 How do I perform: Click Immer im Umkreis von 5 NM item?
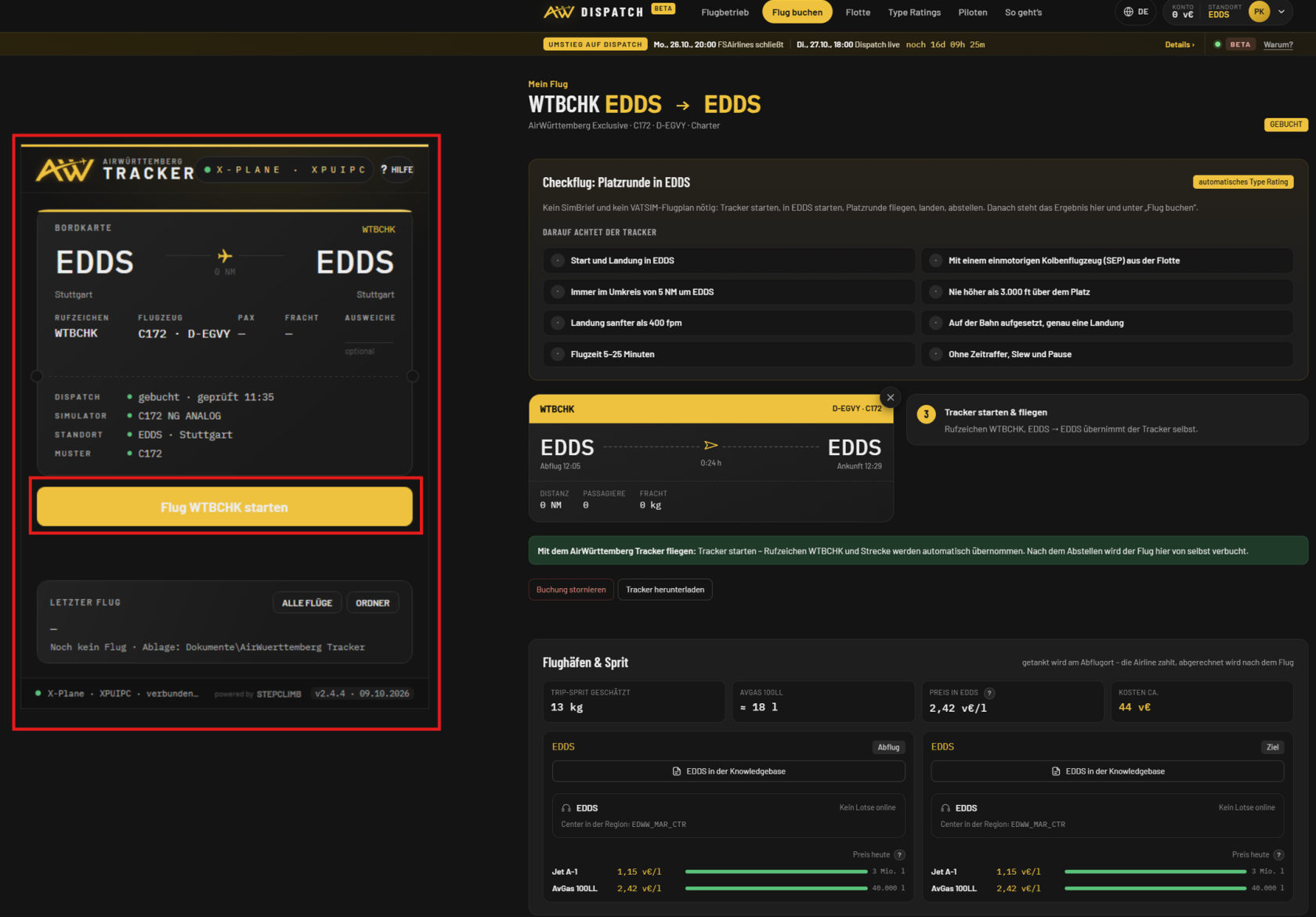[x=728, y=292]
